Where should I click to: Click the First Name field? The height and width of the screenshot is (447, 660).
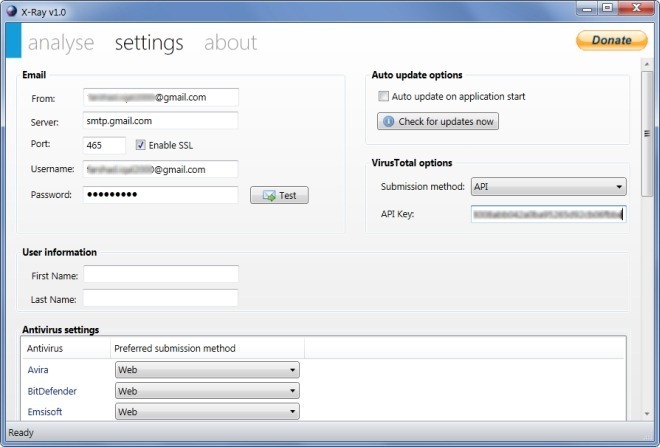coord(161,274)
